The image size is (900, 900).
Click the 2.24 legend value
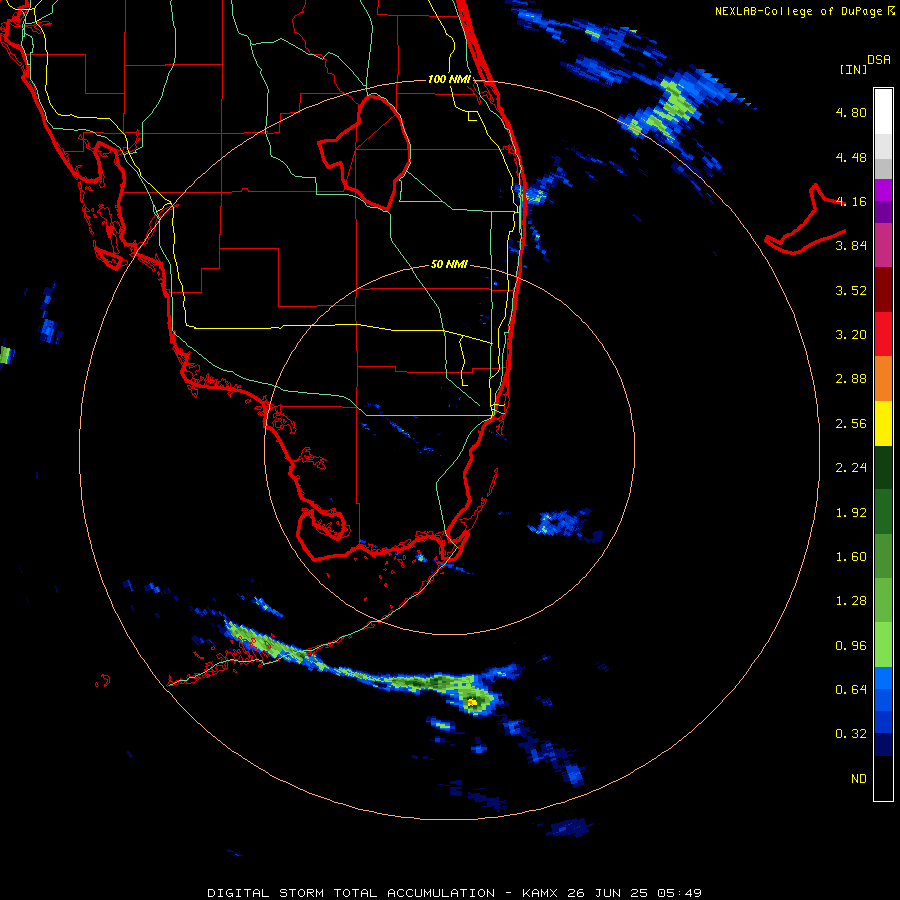coord(851,468)
